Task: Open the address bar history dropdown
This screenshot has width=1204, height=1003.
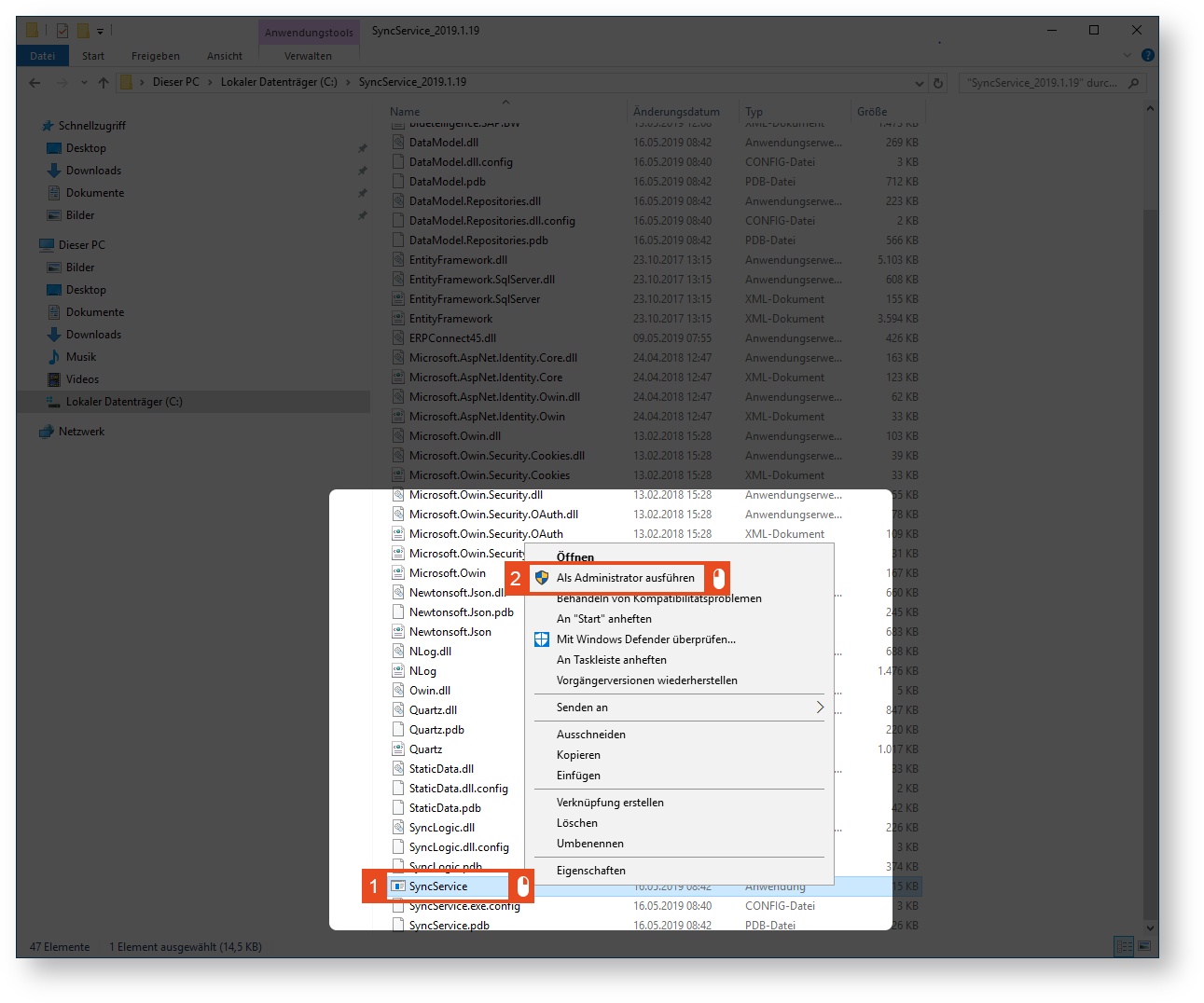Action: tap(920, 83)
